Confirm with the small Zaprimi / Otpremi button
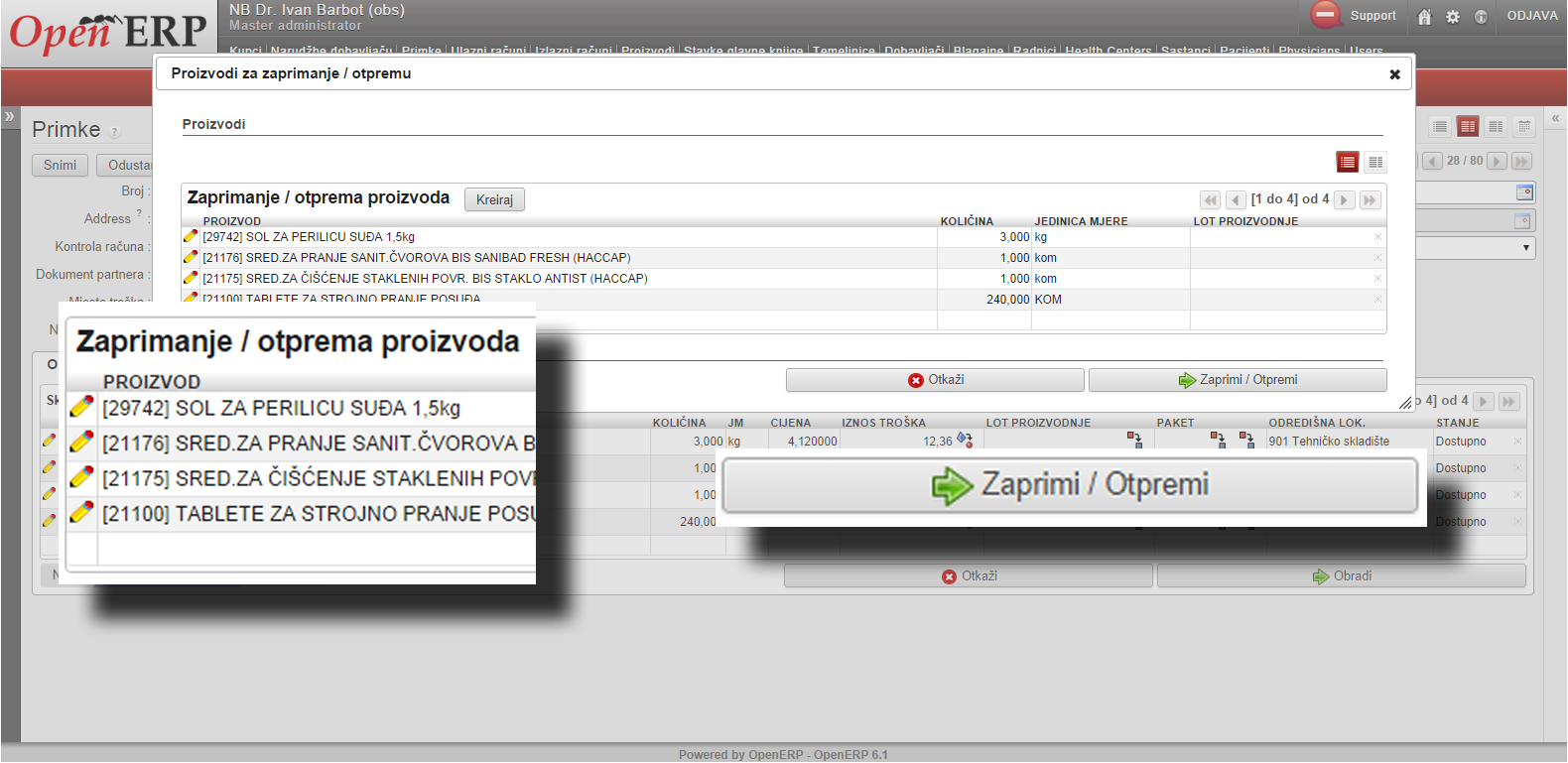1568x763 pixels. point(1238,380)
